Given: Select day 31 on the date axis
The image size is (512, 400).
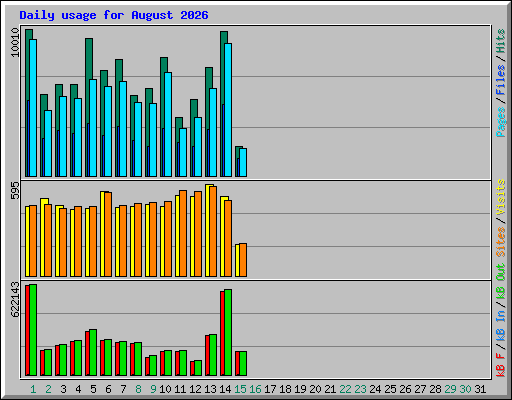Looking at the screenshot, I should pyautogui.click(x=480, y=389).
